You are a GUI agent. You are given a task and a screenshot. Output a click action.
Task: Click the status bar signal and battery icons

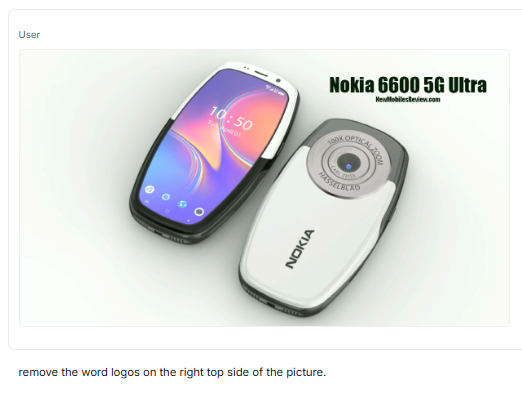point(276,90)
